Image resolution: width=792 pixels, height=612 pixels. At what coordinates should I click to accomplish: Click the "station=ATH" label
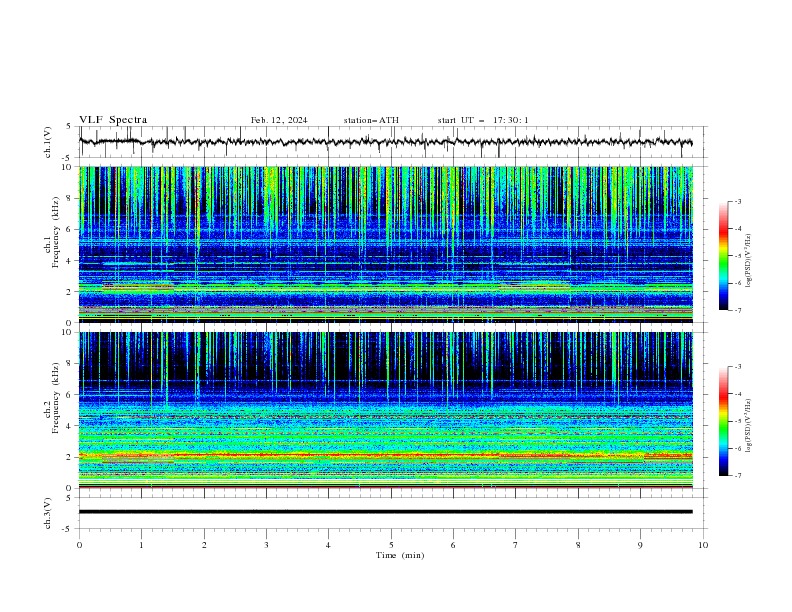point(371,120)
